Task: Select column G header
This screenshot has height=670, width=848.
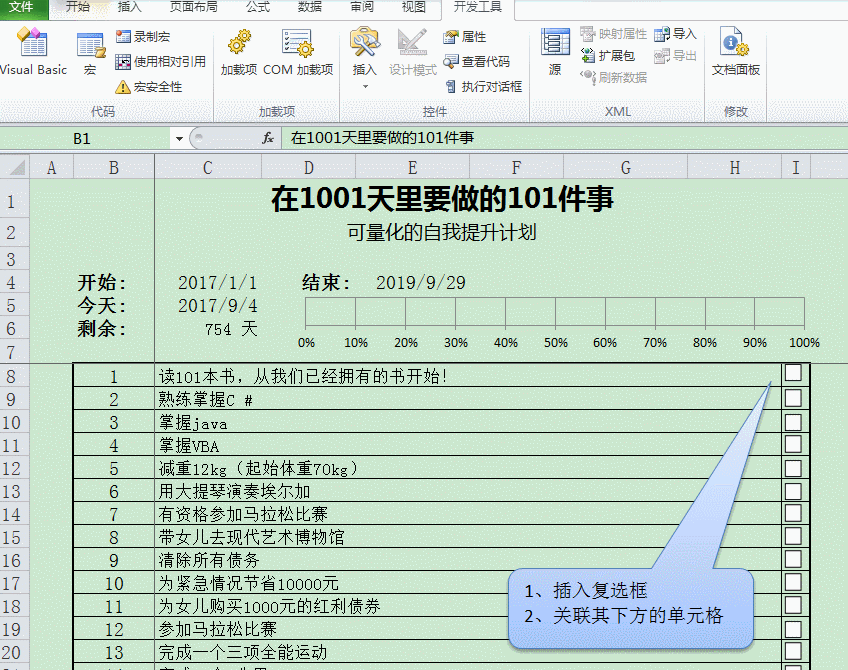Action: (x=625, y=168)
